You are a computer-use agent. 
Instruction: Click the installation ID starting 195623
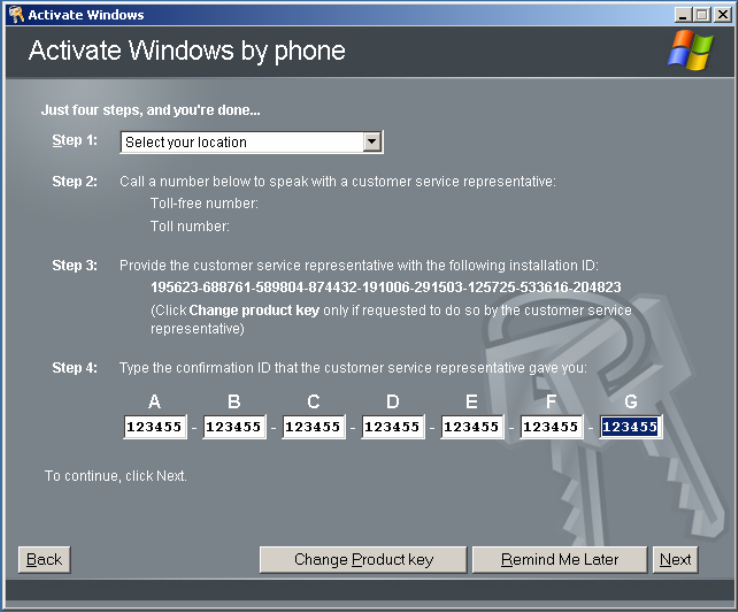pyautogui.click(x=386, y=287)
